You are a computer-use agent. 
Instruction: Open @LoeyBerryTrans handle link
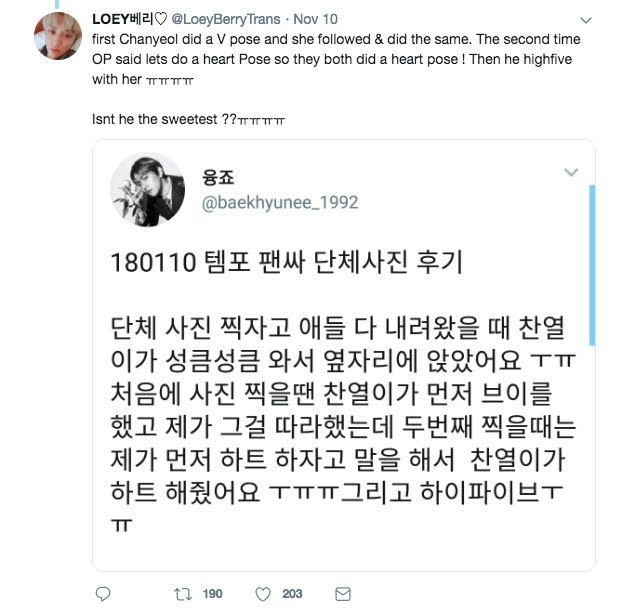pyautogui.click(x=226, y=19)
